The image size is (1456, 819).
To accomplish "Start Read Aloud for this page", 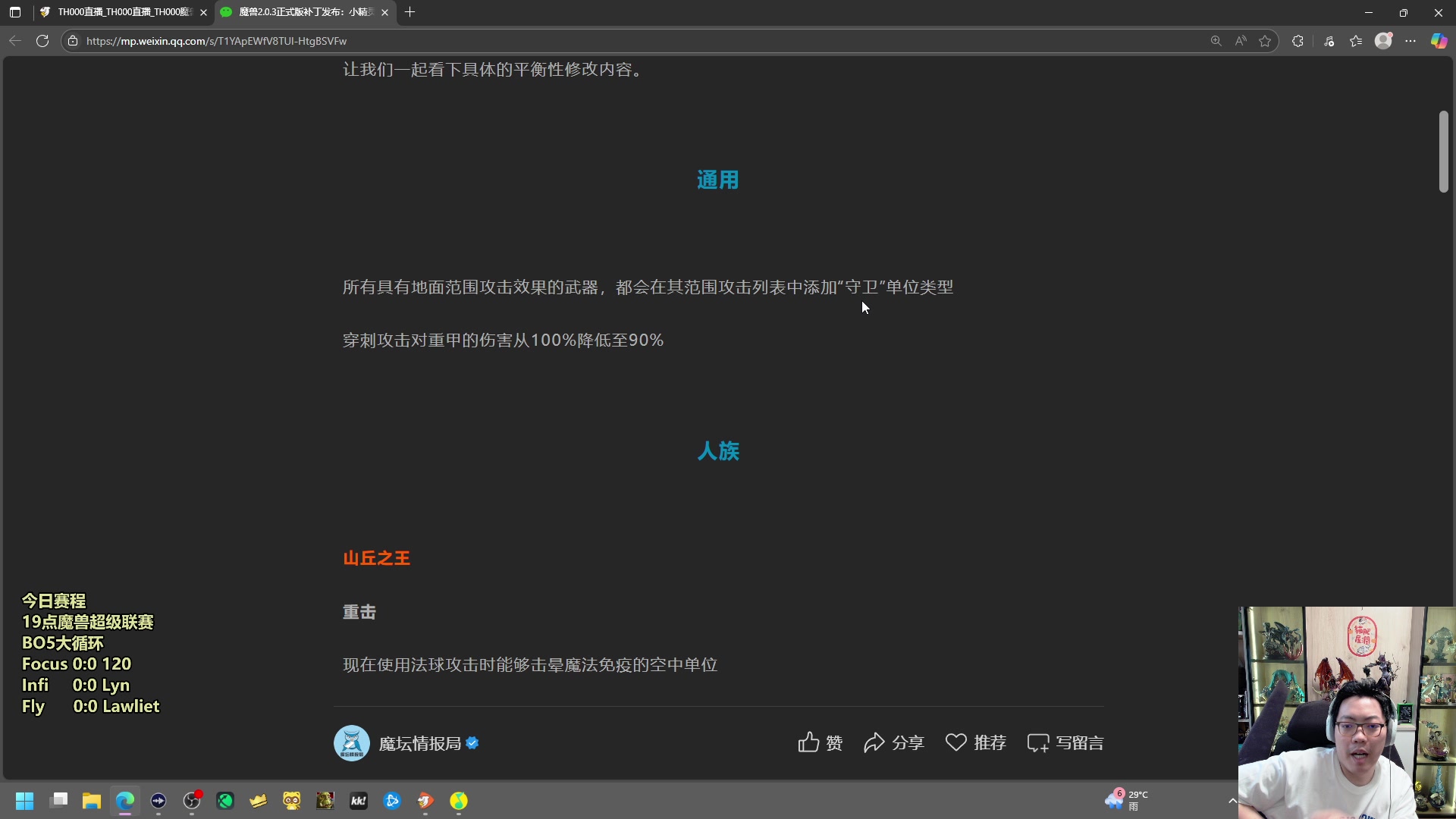I will click(1241, 41).
